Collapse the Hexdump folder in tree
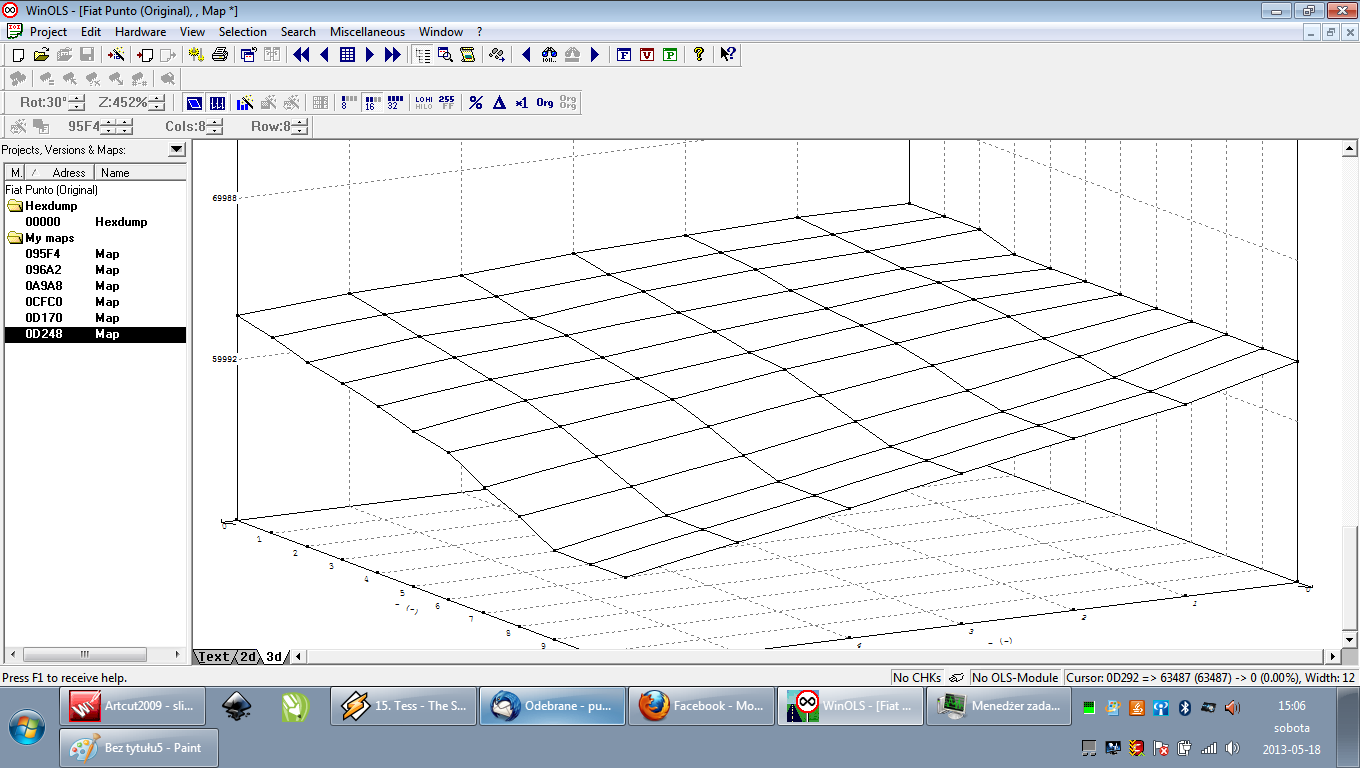The height and width of the screenshot is (768, 1360). coord(15,206)
